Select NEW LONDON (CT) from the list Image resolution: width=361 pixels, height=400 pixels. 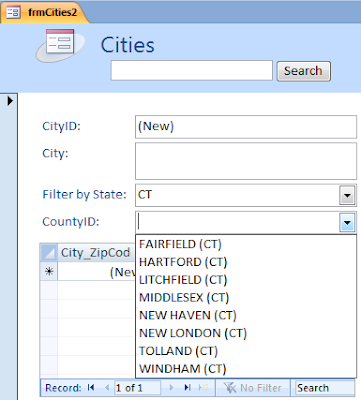[x=246, y=333]
